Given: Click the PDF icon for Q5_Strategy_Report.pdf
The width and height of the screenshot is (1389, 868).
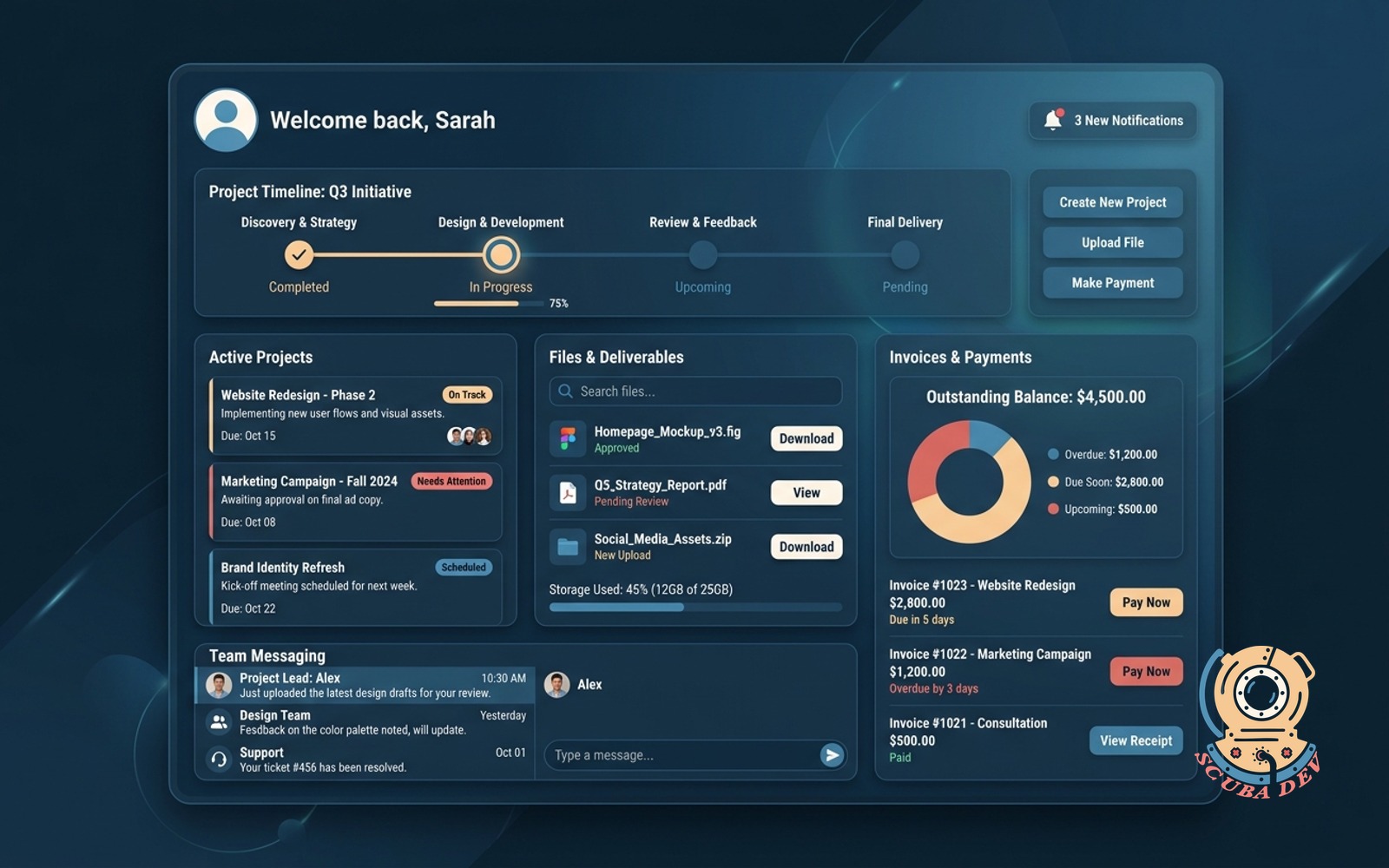Looking at the screenshot, I should tap(568, 492).
